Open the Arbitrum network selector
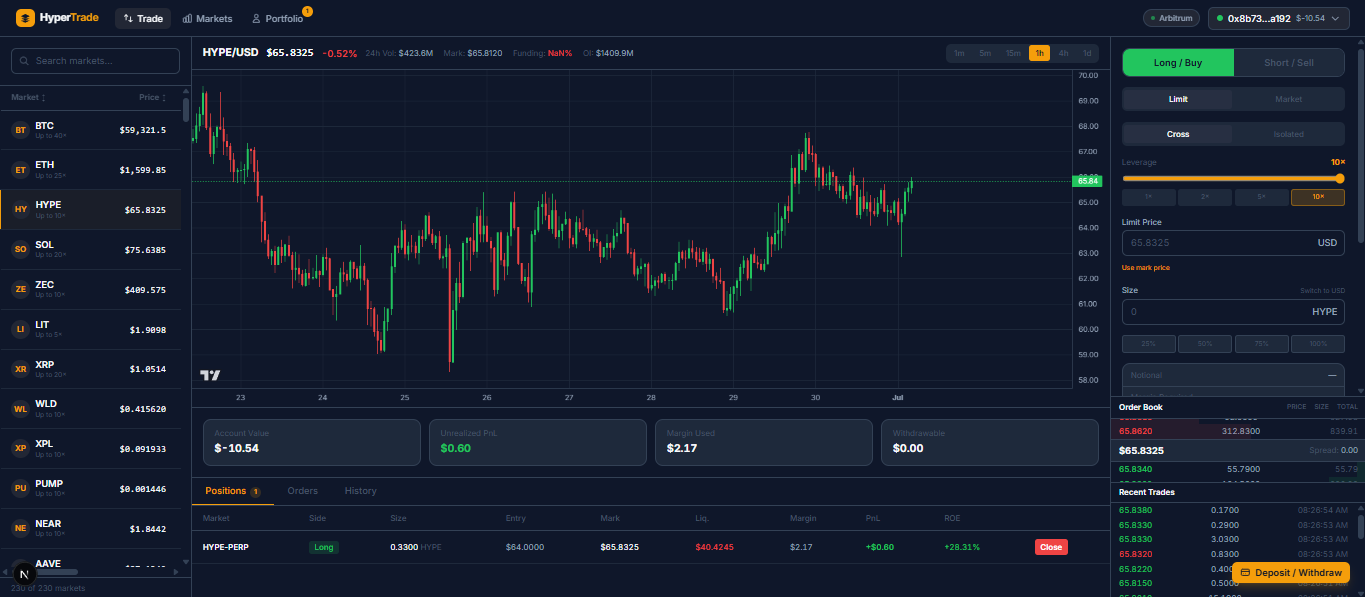 (x=1171, y=18)
